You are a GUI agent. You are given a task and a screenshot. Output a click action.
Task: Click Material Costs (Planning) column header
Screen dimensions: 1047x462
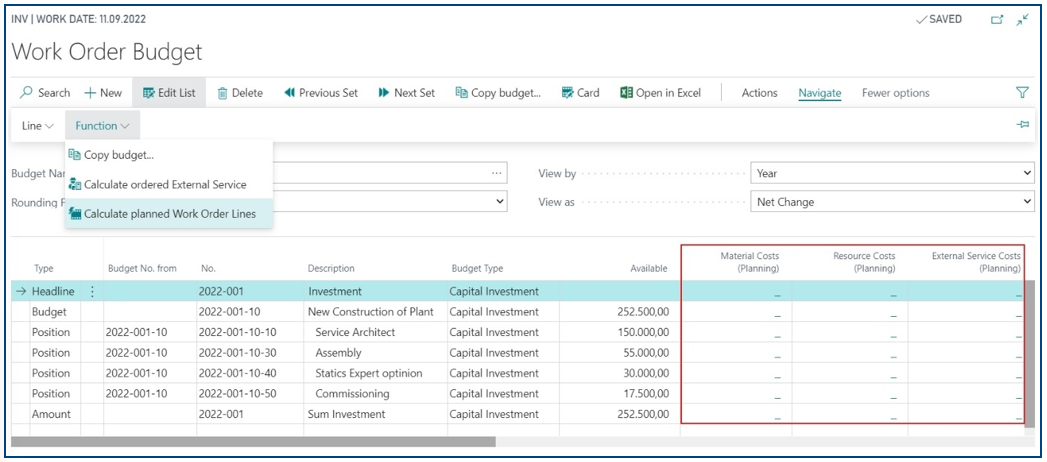pos(749,262)
